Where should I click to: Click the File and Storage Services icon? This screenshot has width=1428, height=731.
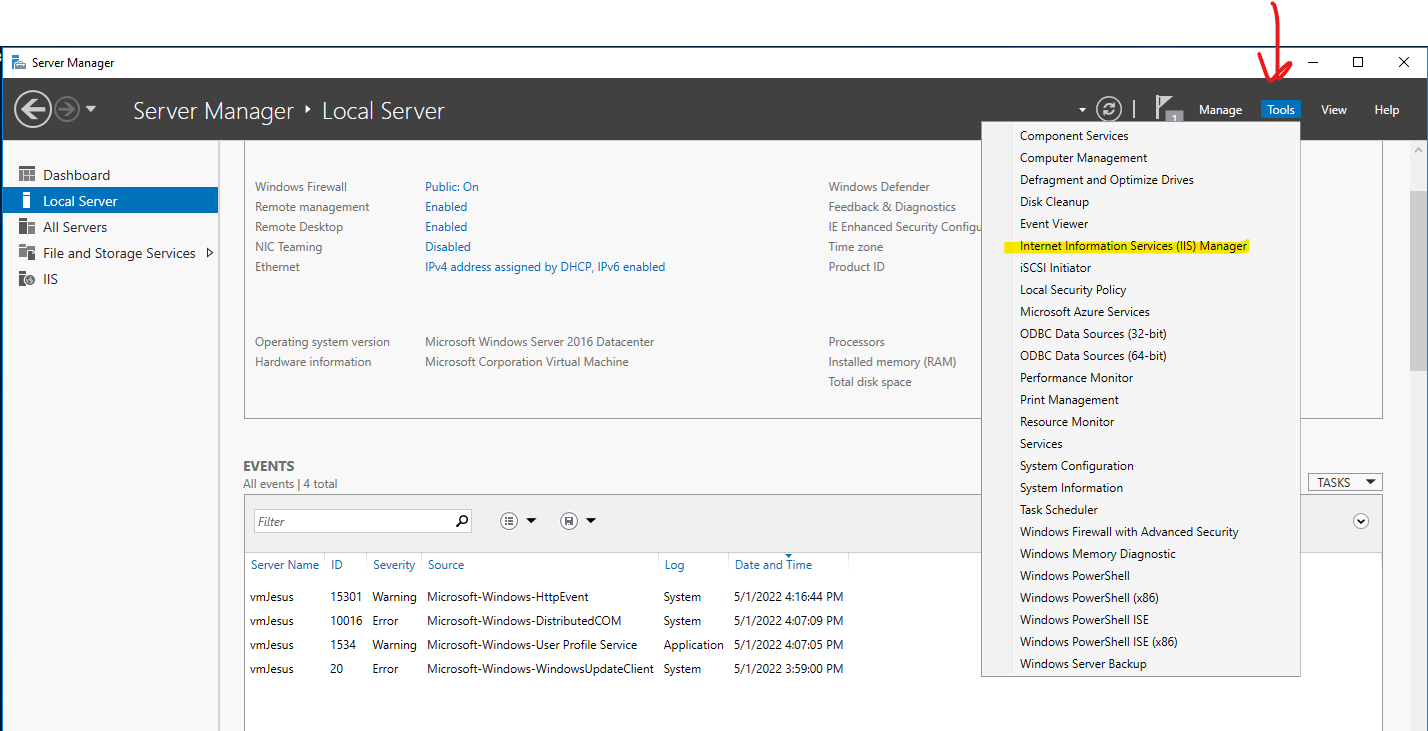coord(27,253)
